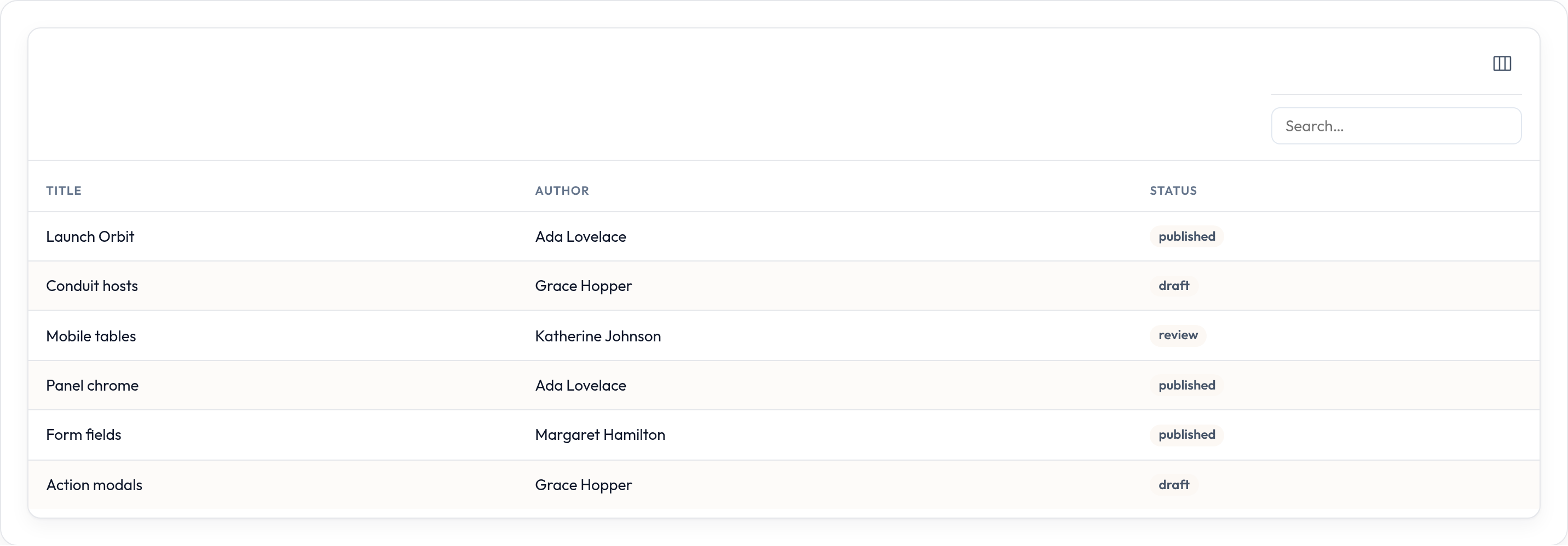
Task: Select Form fields' published badge
Action: tap(1186, 435)
